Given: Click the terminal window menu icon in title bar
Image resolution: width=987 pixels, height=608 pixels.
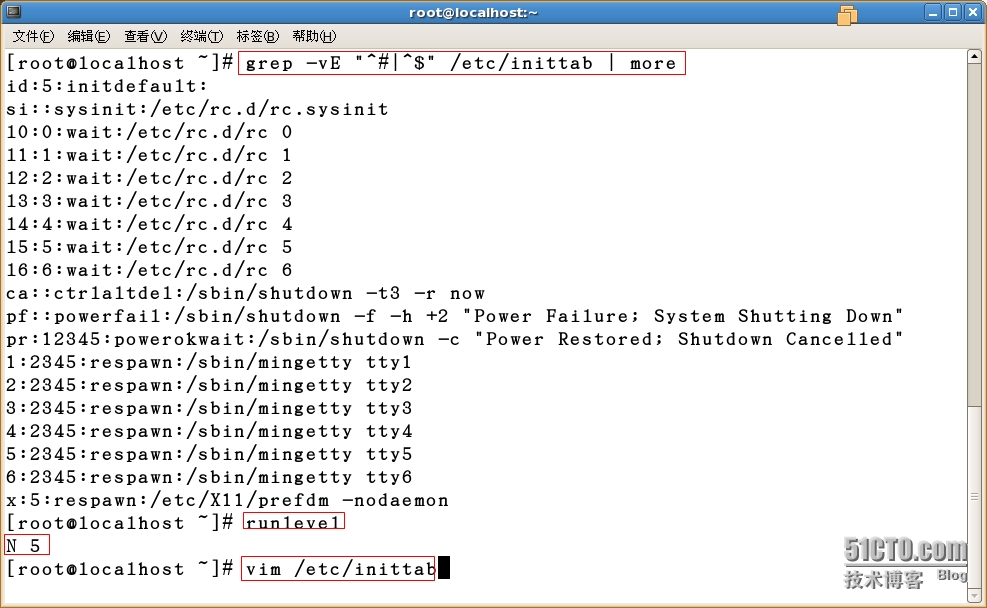Looking at the screenshot, I should point(13,12).
